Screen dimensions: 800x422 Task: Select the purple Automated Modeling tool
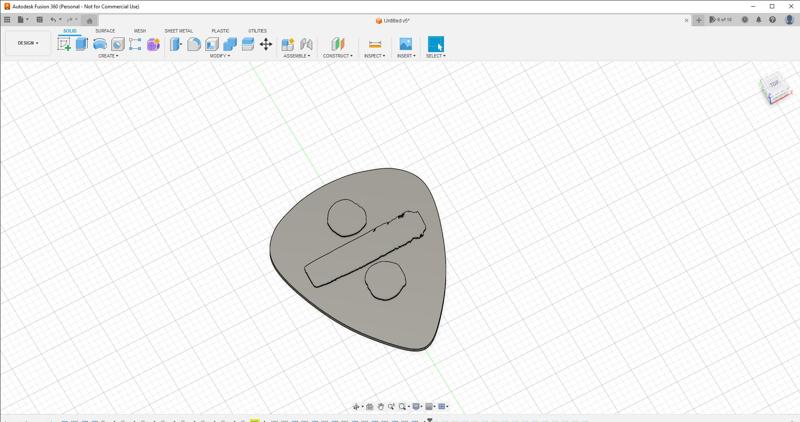tap(153, 44)
